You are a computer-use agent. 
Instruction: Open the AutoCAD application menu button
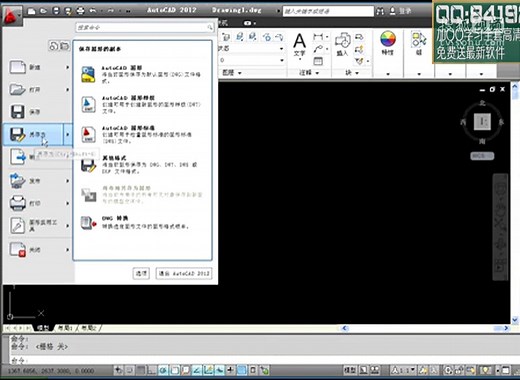pyautogui.click(x=12, y=16)
